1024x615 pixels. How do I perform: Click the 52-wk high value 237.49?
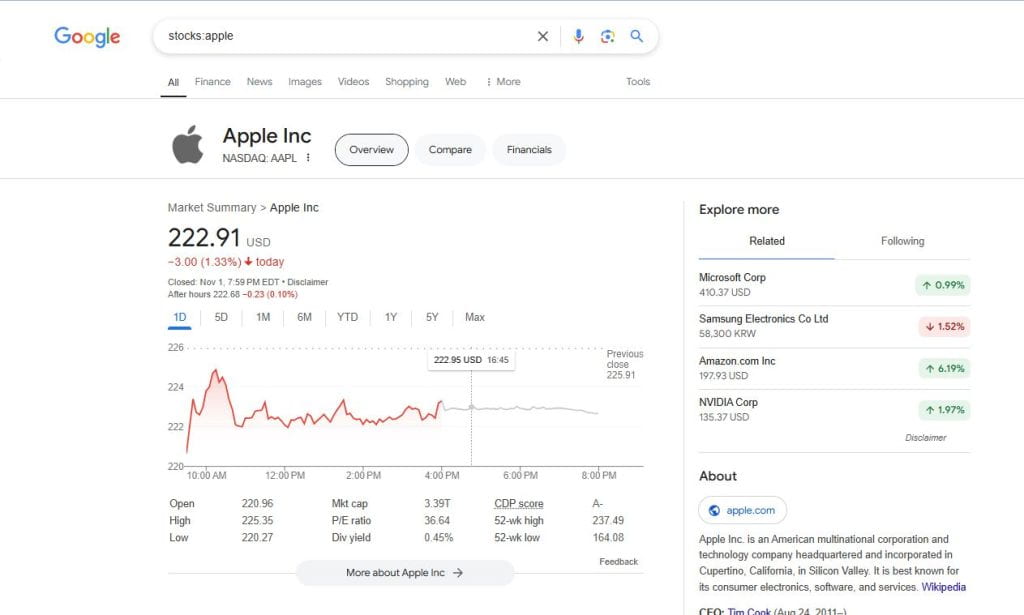click(x=608, y=520)
